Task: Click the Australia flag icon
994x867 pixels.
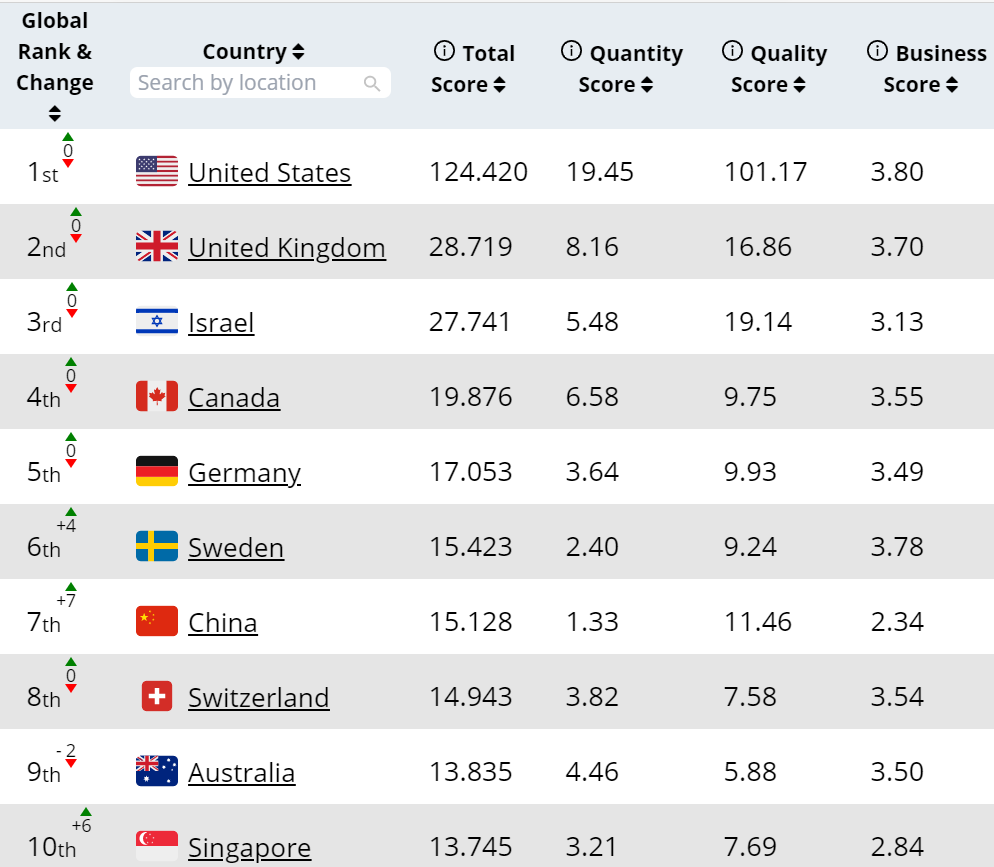Action: (x=157, y=771)
